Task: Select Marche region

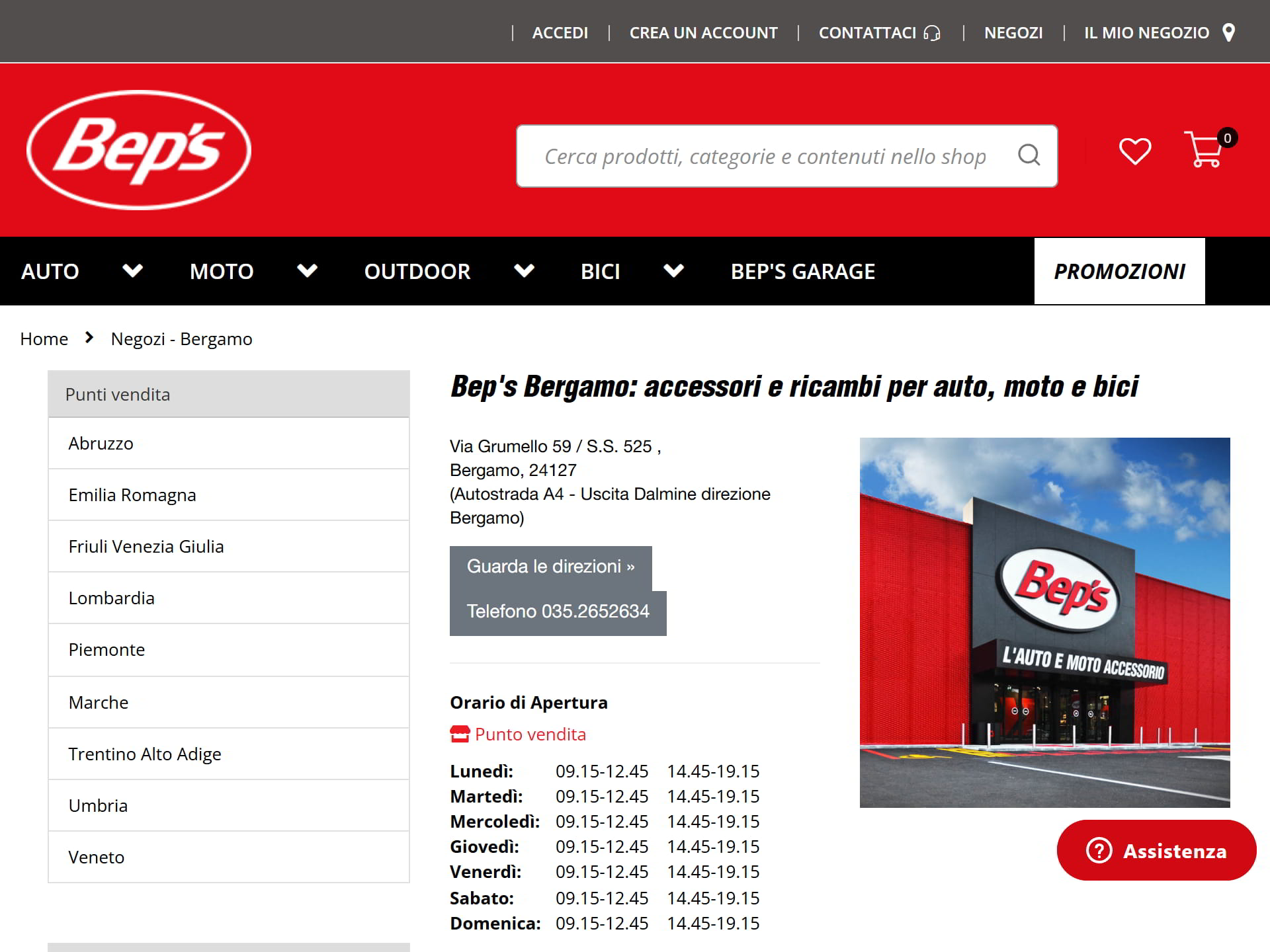Action: [x=229, y=703]
